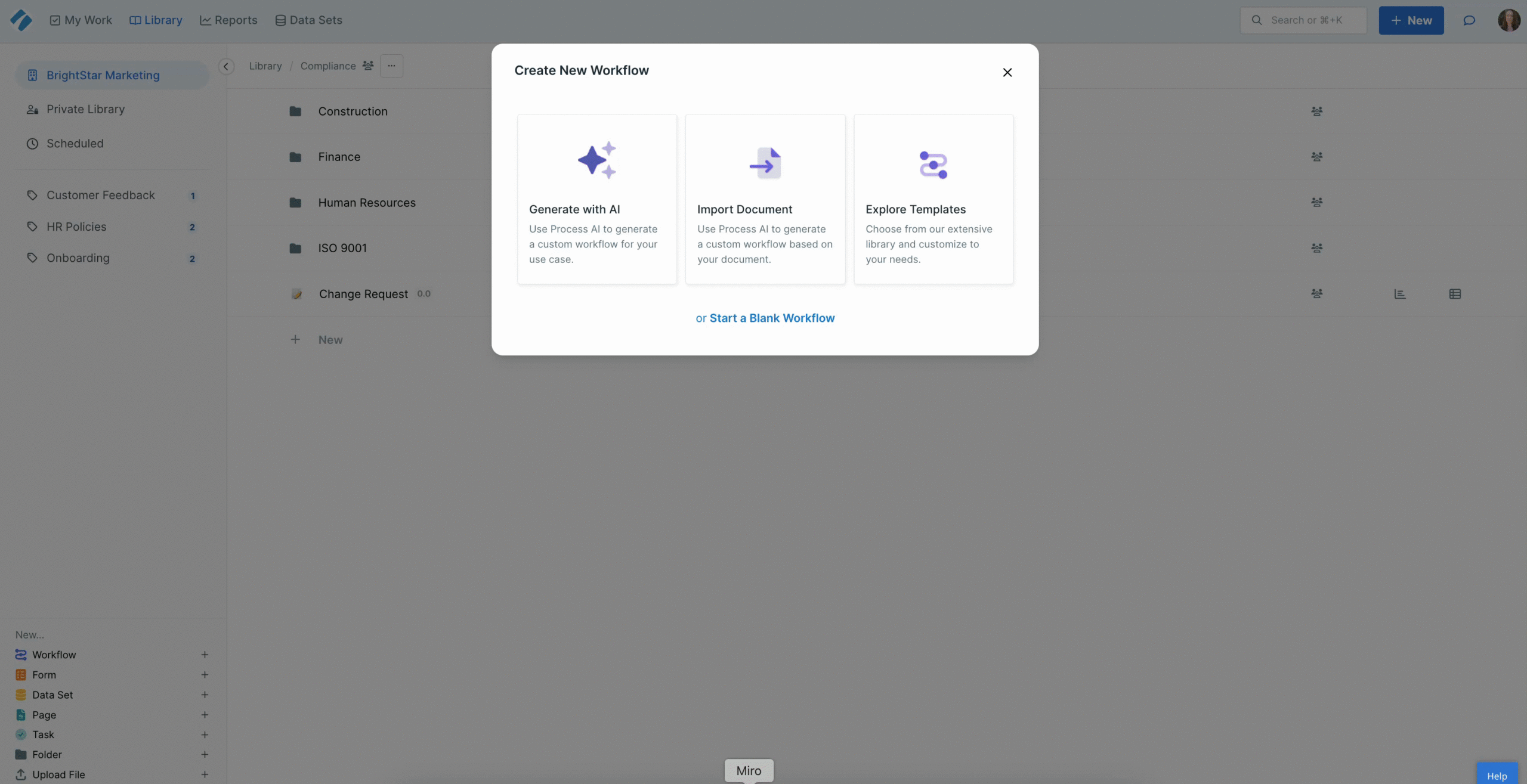Click the plus icon next to Form
The width and height of the screenshot is (1527, 784).
[x=205, y=674]
